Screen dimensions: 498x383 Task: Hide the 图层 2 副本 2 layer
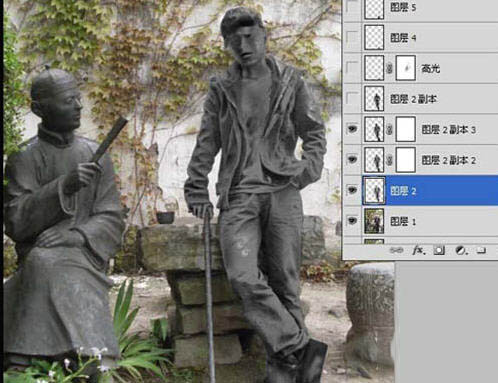click(x=352, y=160)
